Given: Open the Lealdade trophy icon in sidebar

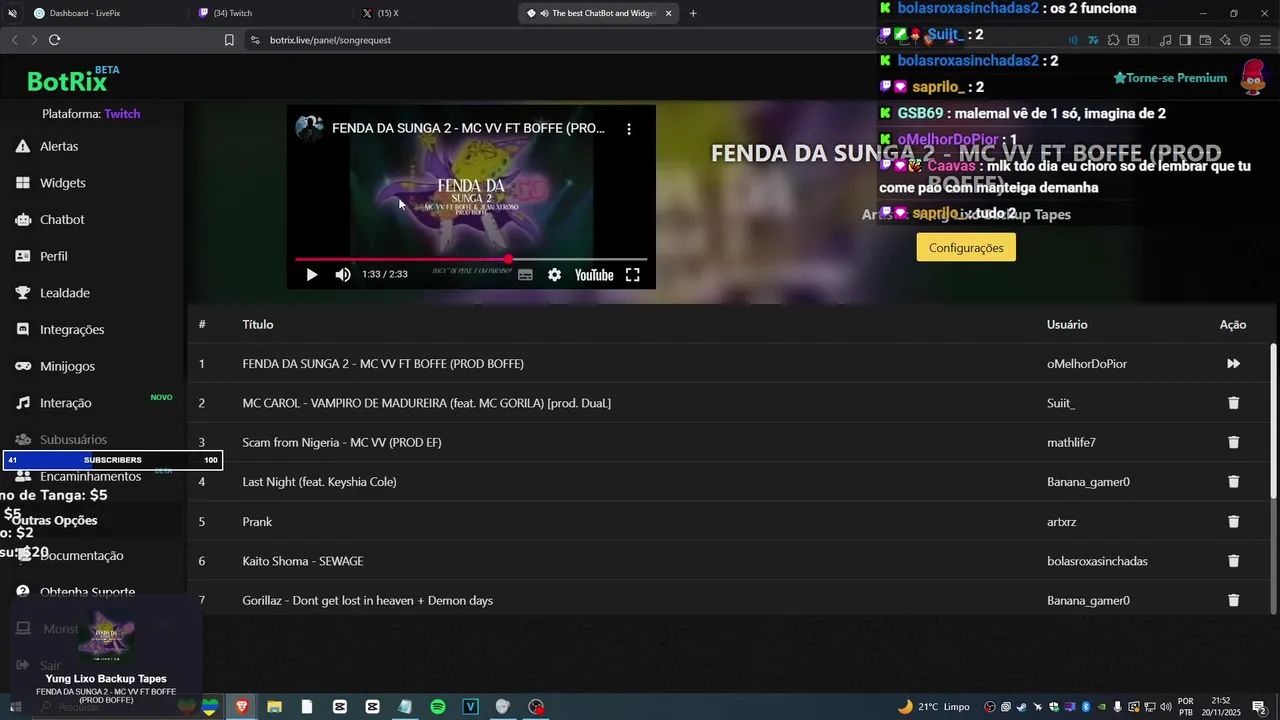Looking at the screenshot, I should tap(23, 293).
